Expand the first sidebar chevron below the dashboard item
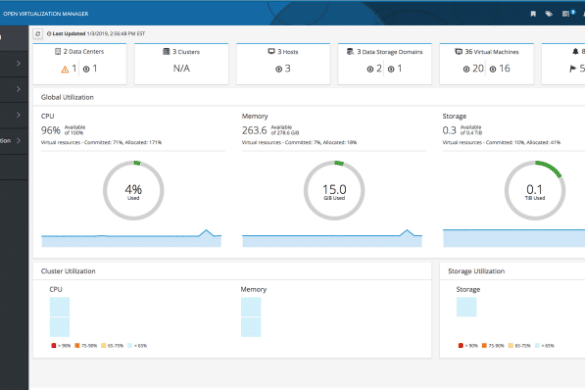The height and width of the screenshot is (390, 585). click(x=18, y=63)
